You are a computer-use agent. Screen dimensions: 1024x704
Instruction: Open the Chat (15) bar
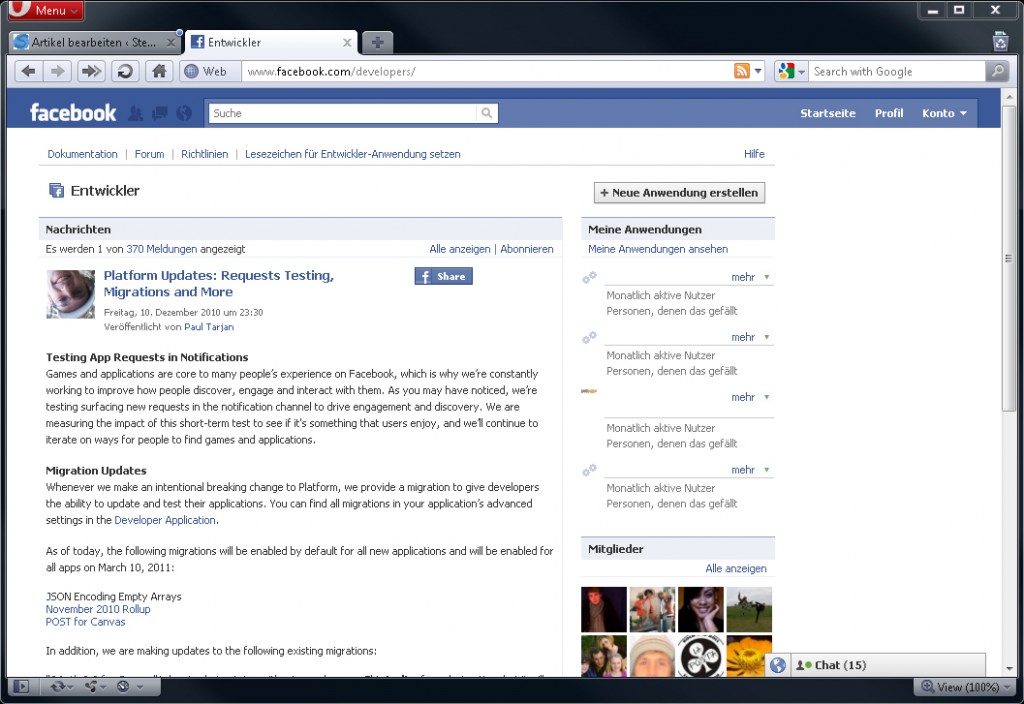[x=888, y=665]
